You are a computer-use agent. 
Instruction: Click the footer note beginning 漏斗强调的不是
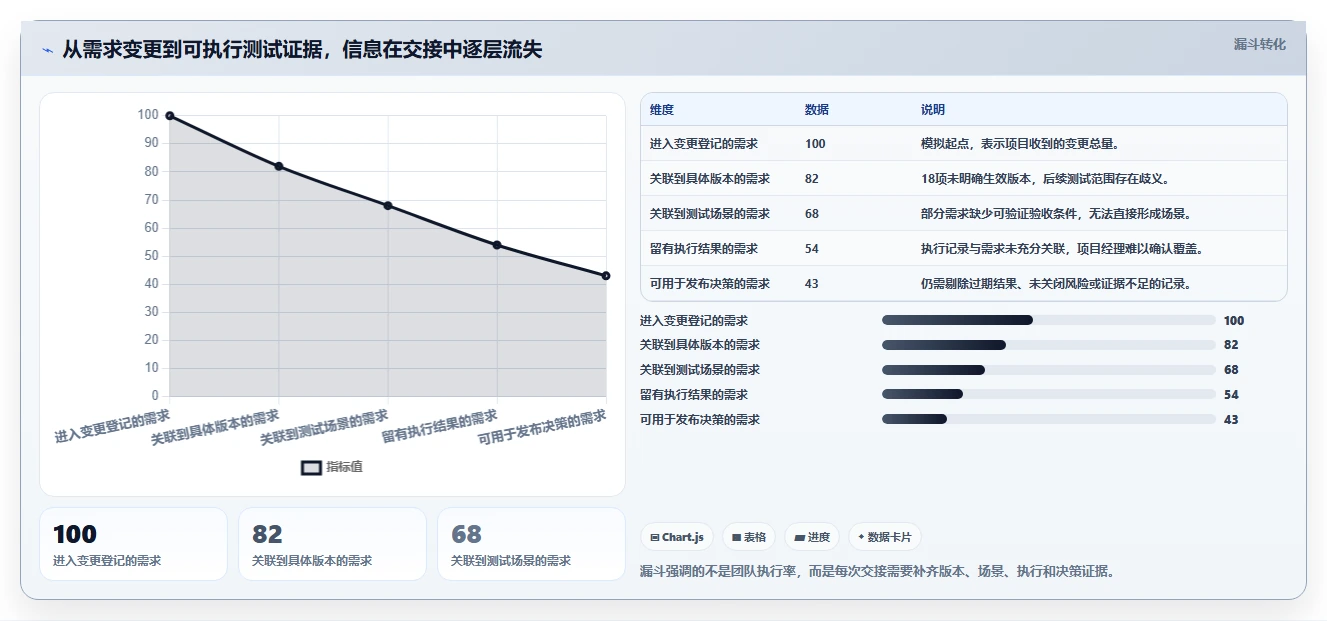click(877, 572)
